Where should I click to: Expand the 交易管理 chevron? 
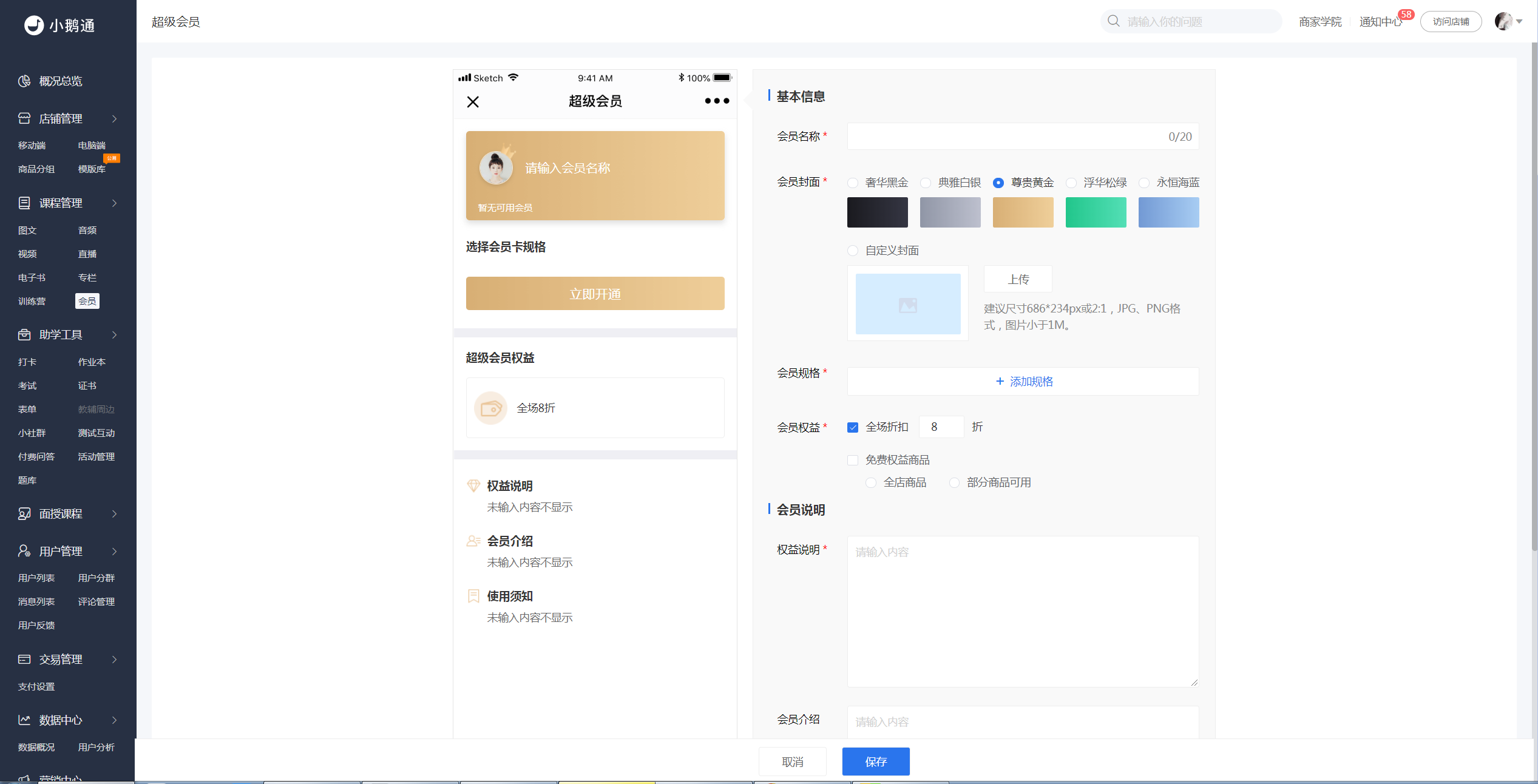click(x=114, y=660)
